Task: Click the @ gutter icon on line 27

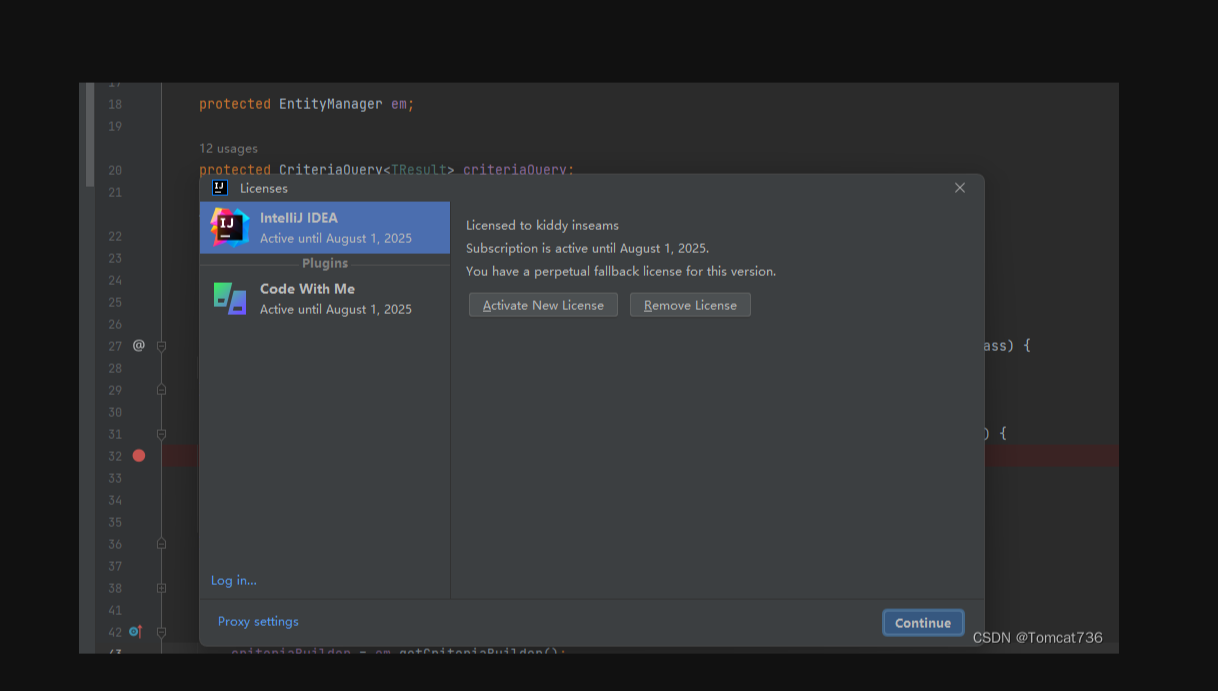Action: [x=139, y=345]
